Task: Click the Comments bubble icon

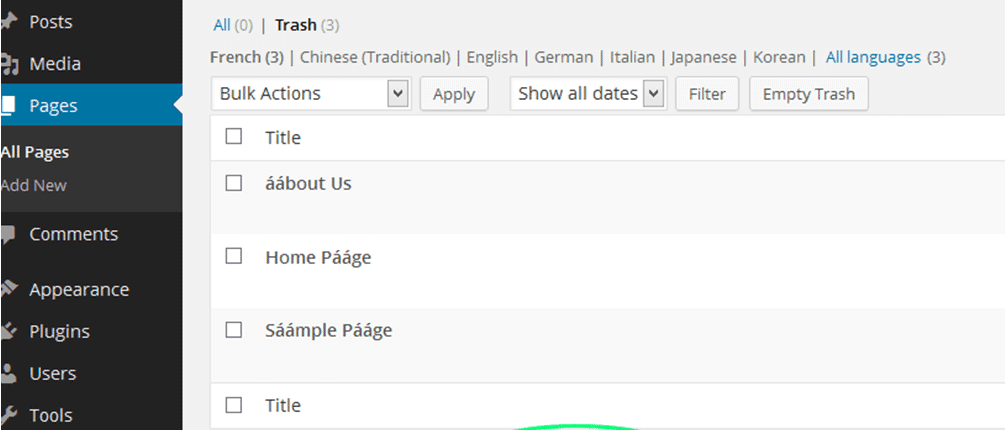Action: pos(9,234)
